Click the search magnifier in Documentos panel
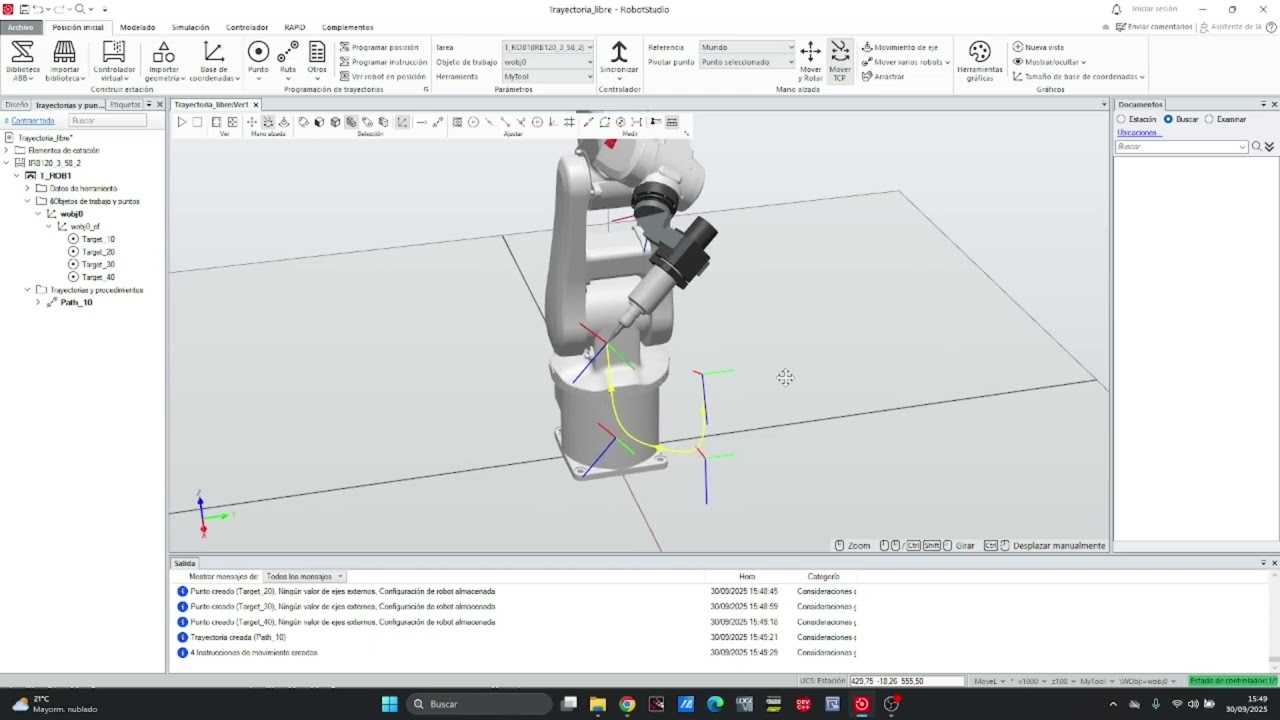Screen dimensions: 1280x720 [1257, 147]
